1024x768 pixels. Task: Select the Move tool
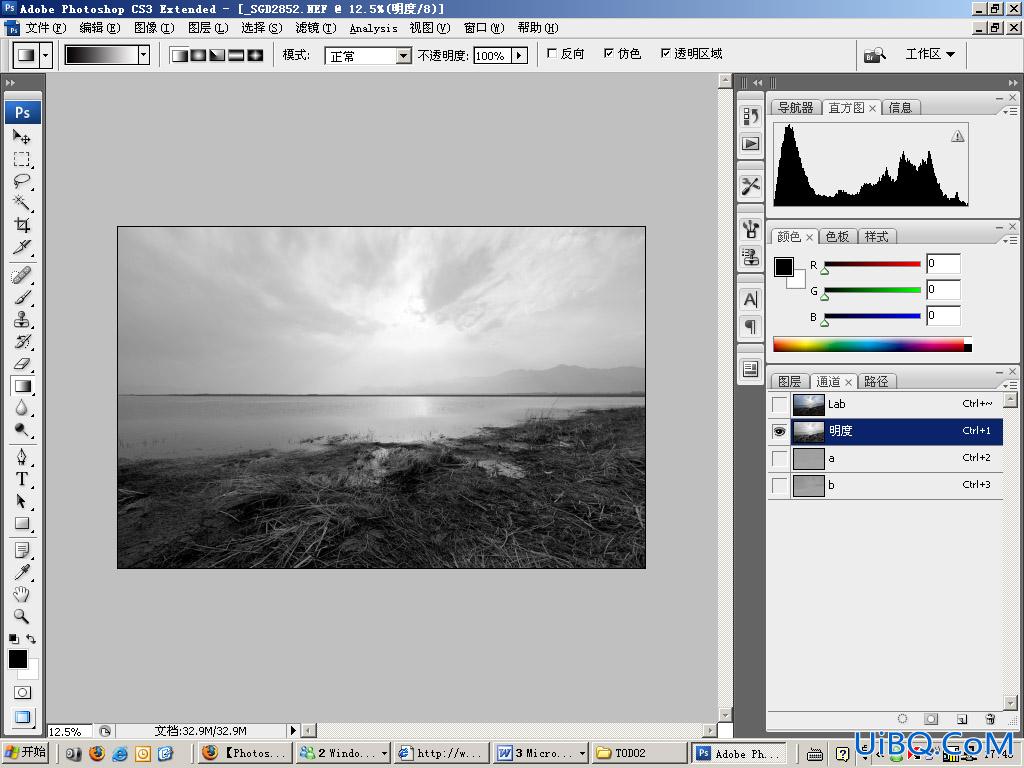[x=22, y=137]
